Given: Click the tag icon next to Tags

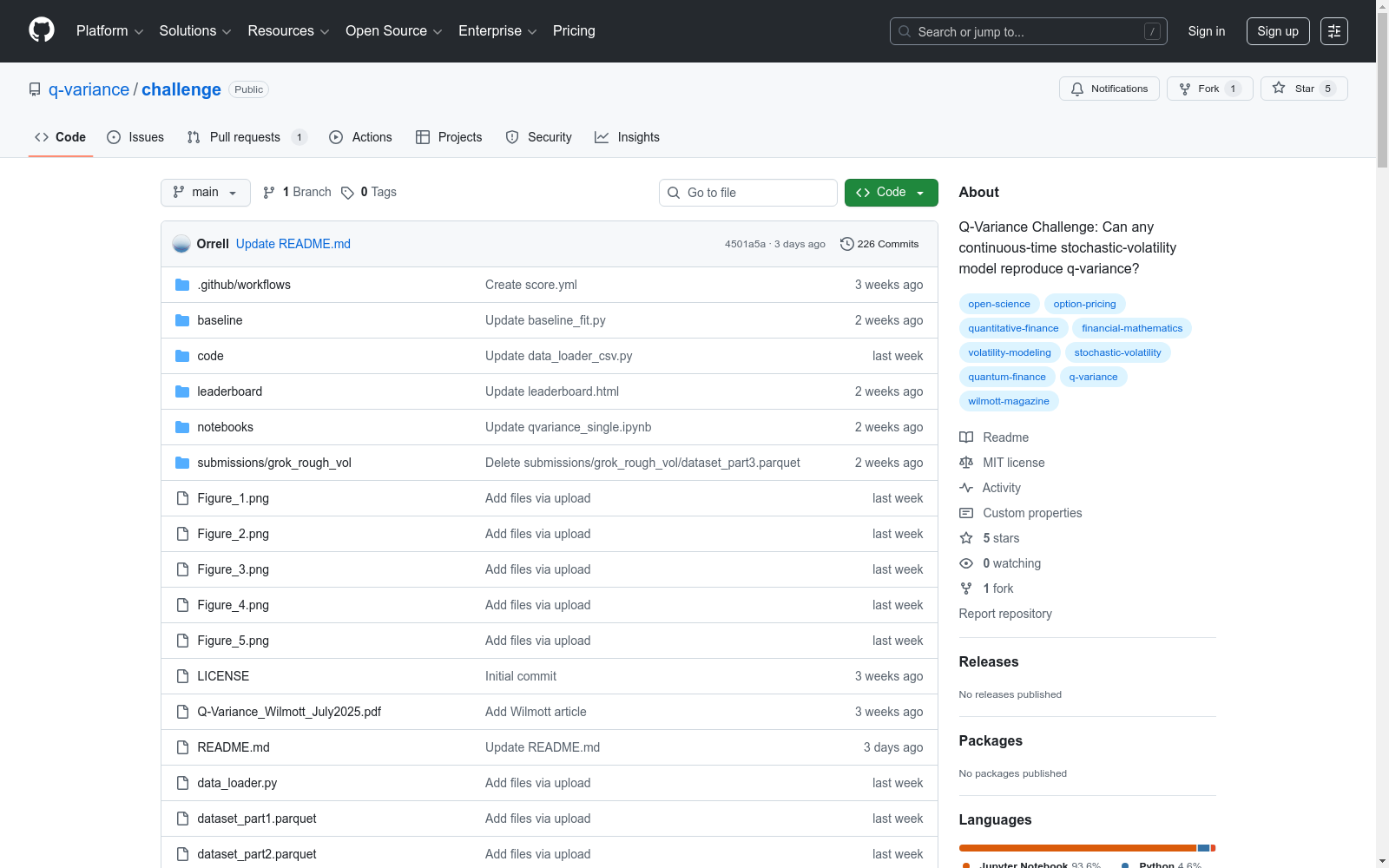Looking at the screenshot, I should coord(347,193).
